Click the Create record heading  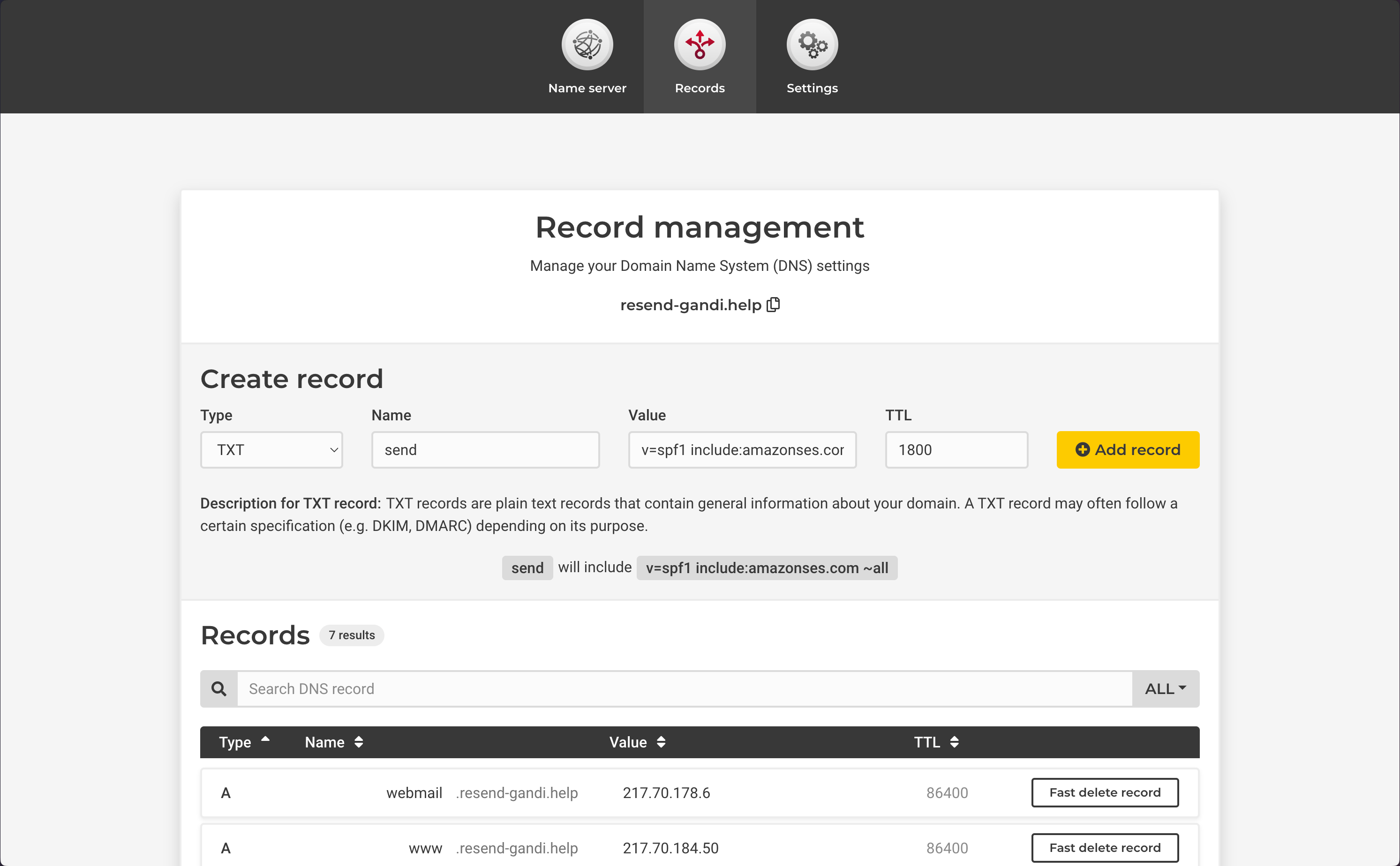292,379
